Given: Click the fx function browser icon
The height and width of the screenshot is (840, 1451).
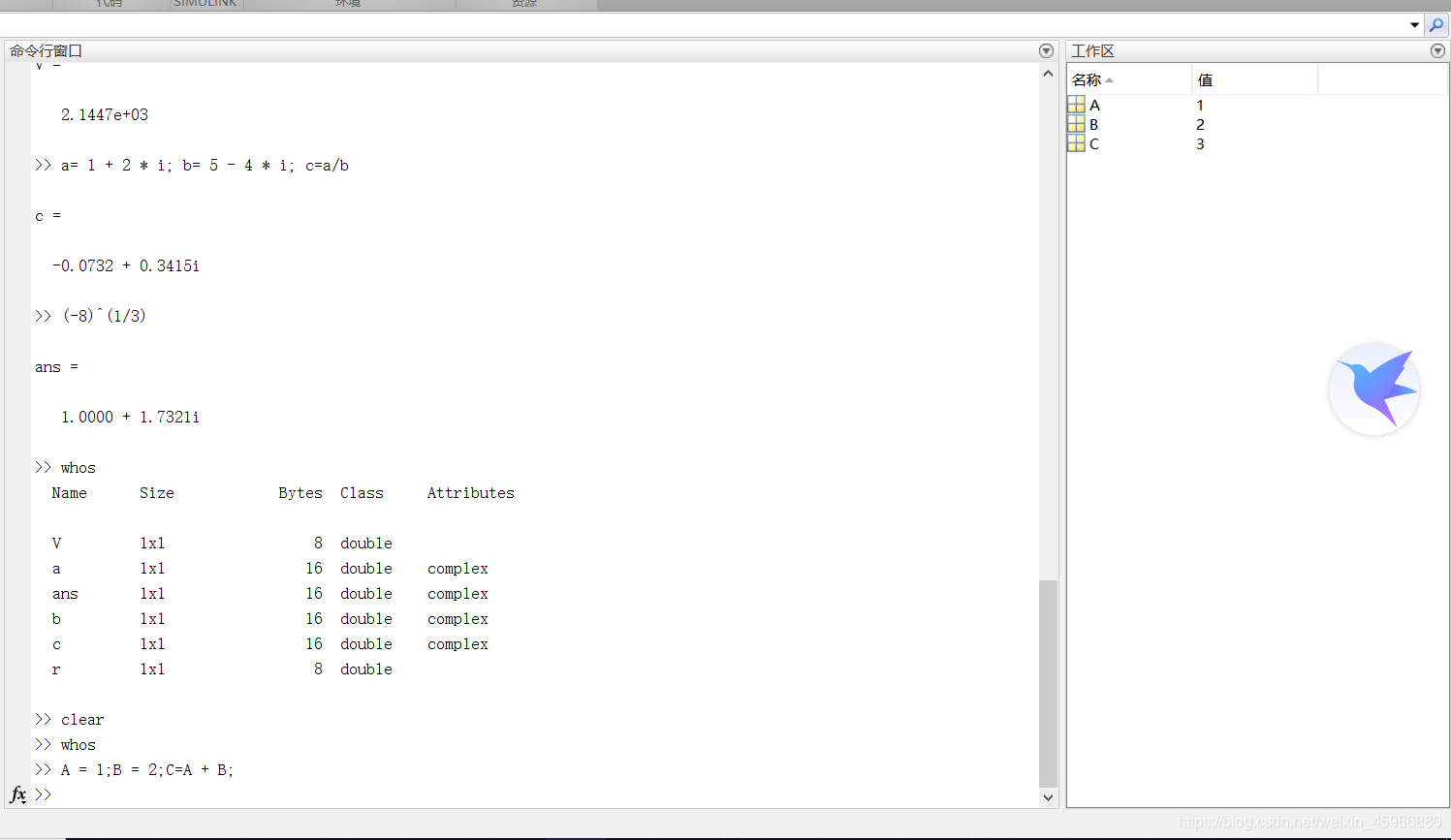Looking at the screenshot, I should pyautogui.click(x=18, y=795).
